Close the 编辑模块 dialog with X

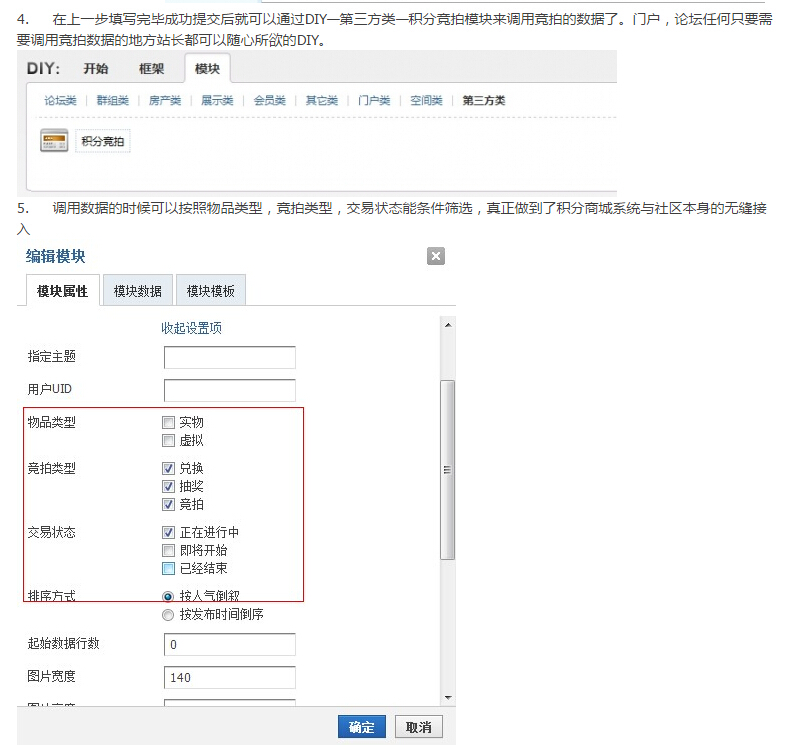click(x=435, y=256)
